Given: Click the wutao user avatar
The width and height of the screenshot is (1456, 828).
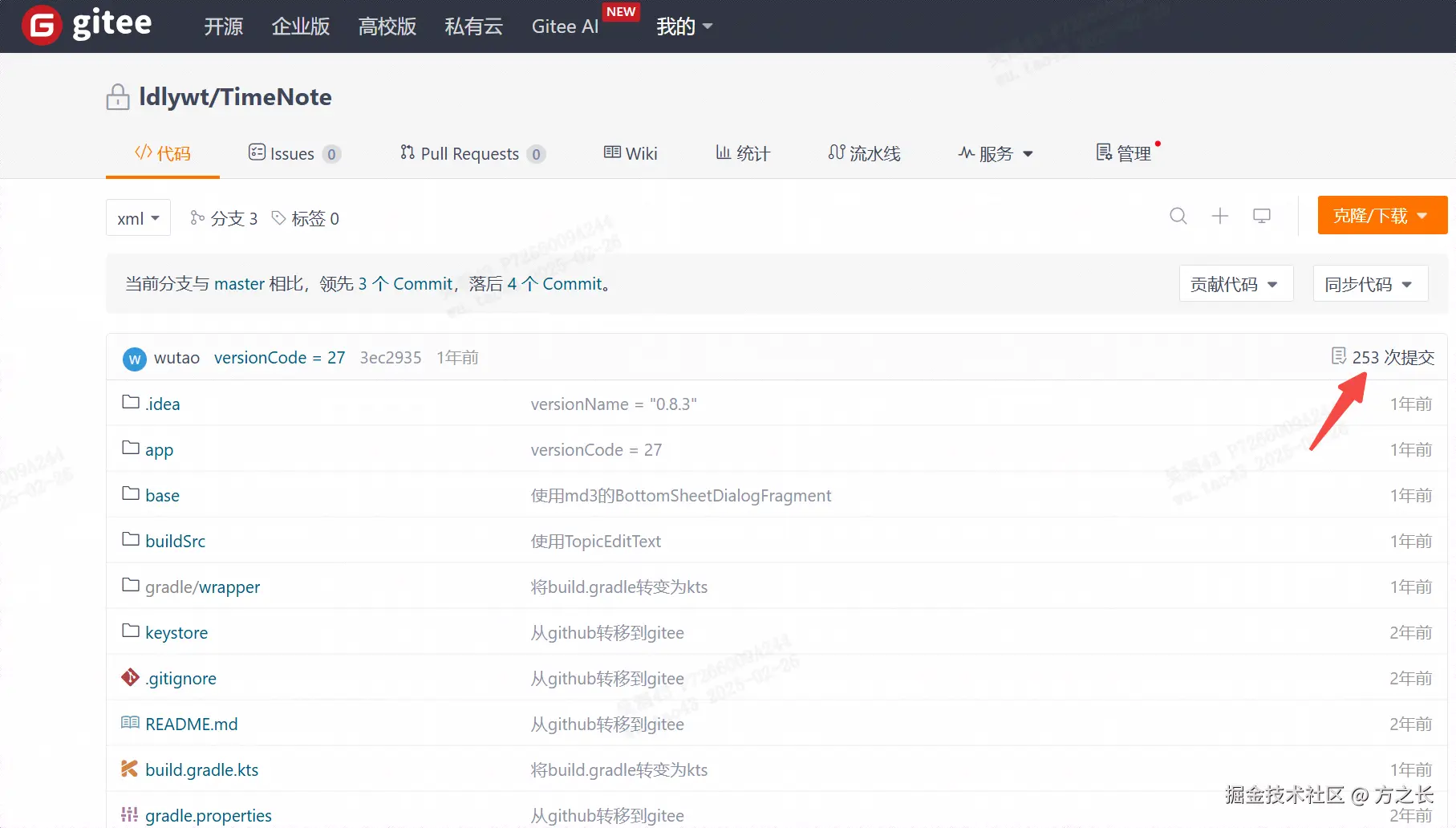Looking at the screenshot, I should coord(135,359).
